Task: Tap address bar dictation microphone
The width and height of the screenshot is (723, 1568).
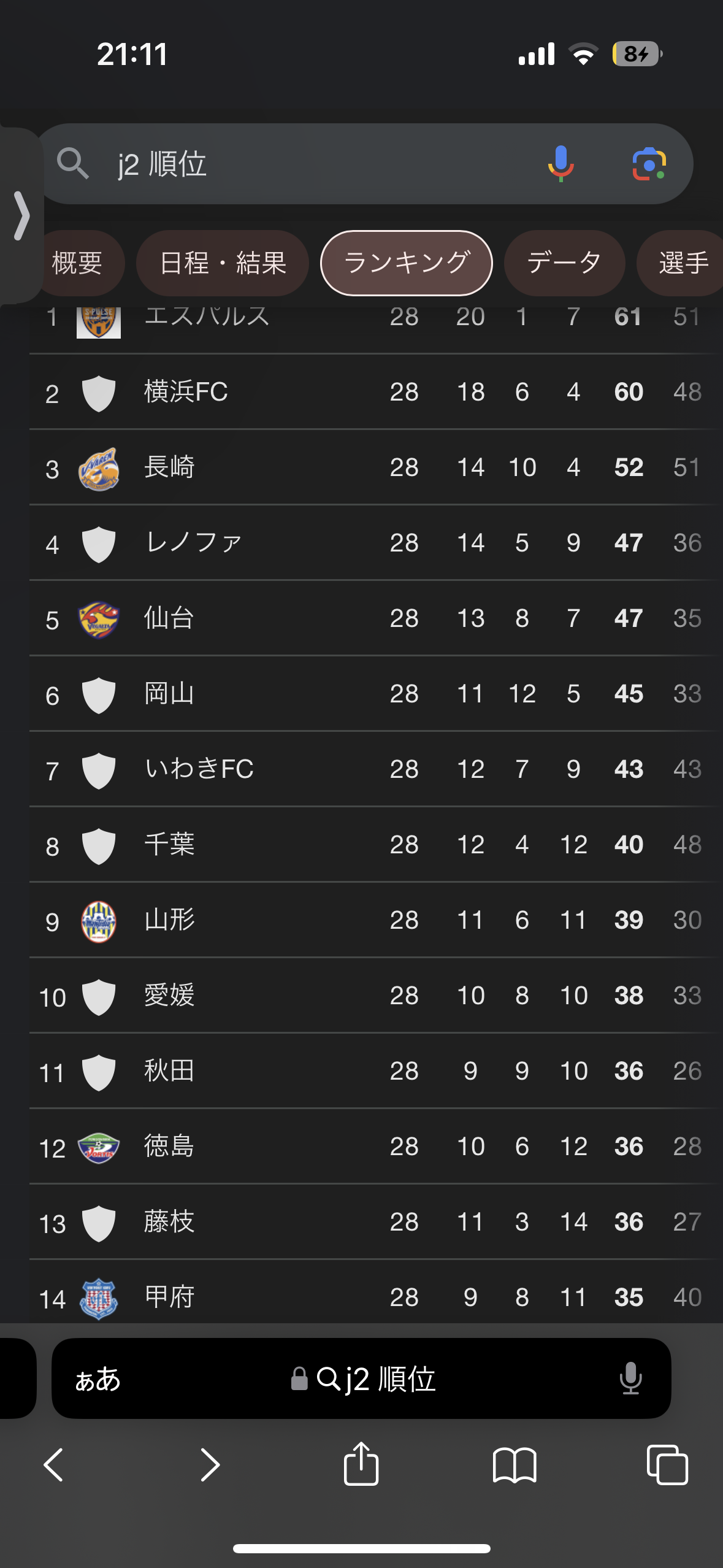Action: (x=630, y=1378)
